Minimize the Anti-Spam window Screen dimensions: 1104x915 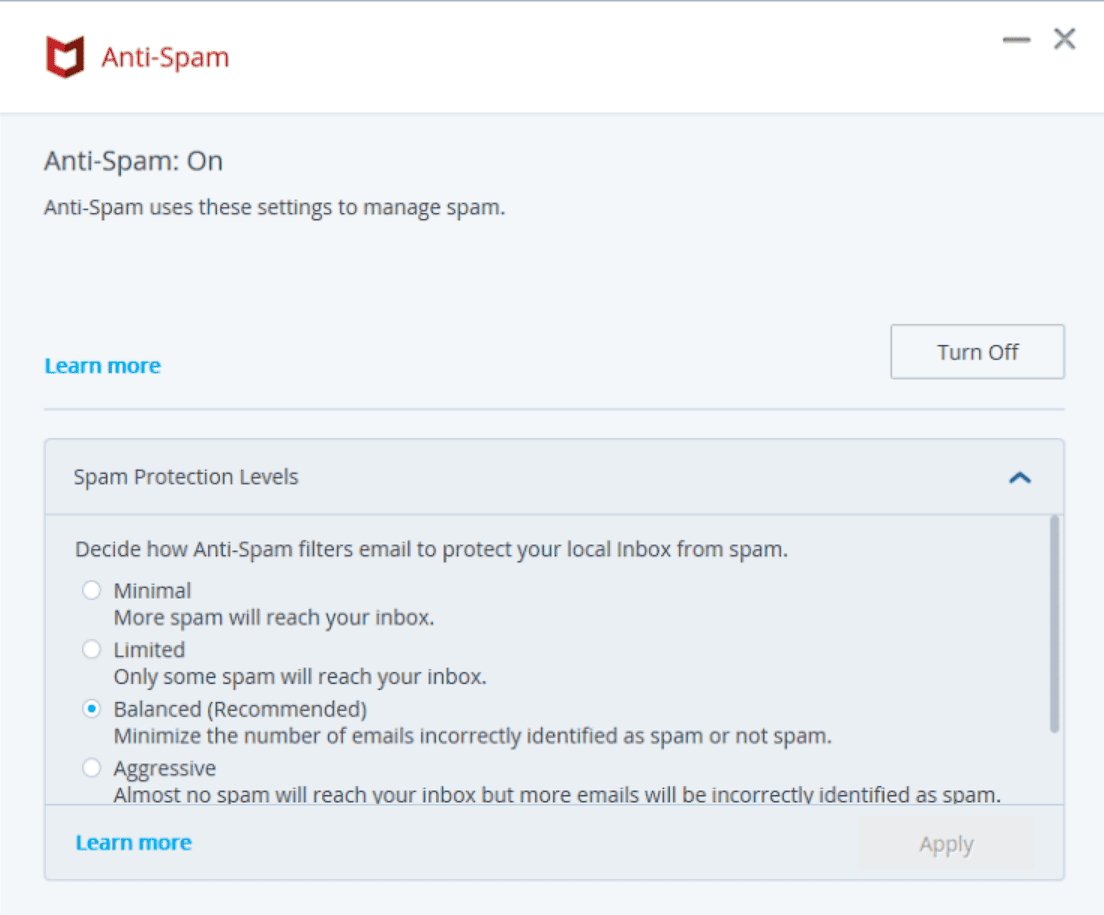(x=1016, y=40)
